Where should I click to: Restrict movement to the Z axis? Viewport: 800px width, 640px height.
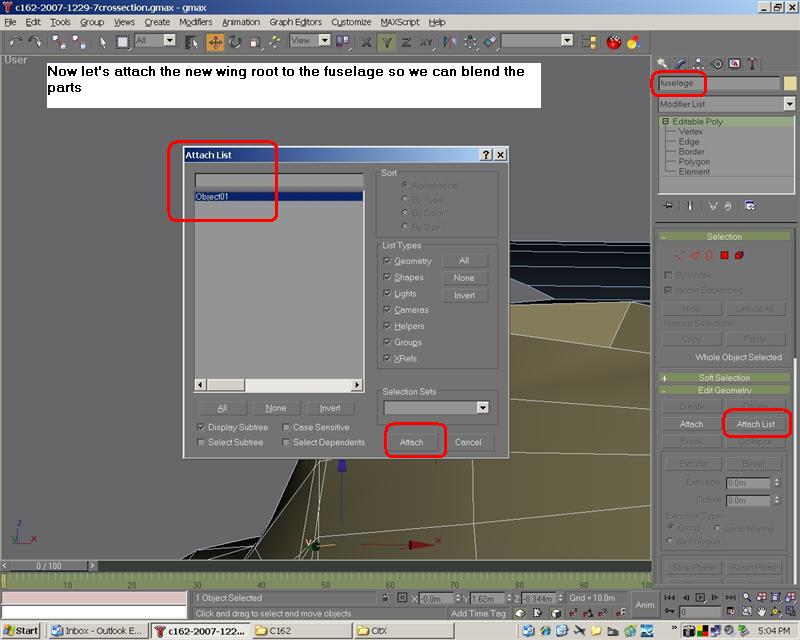[406, 42]
